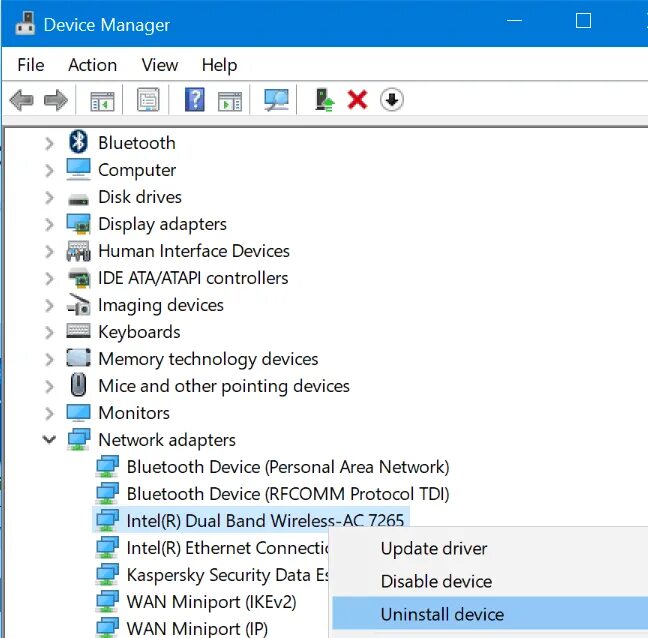Click the Forward arrow toolbar button
This screenshot has height=638, width=648.
point(56,100)
